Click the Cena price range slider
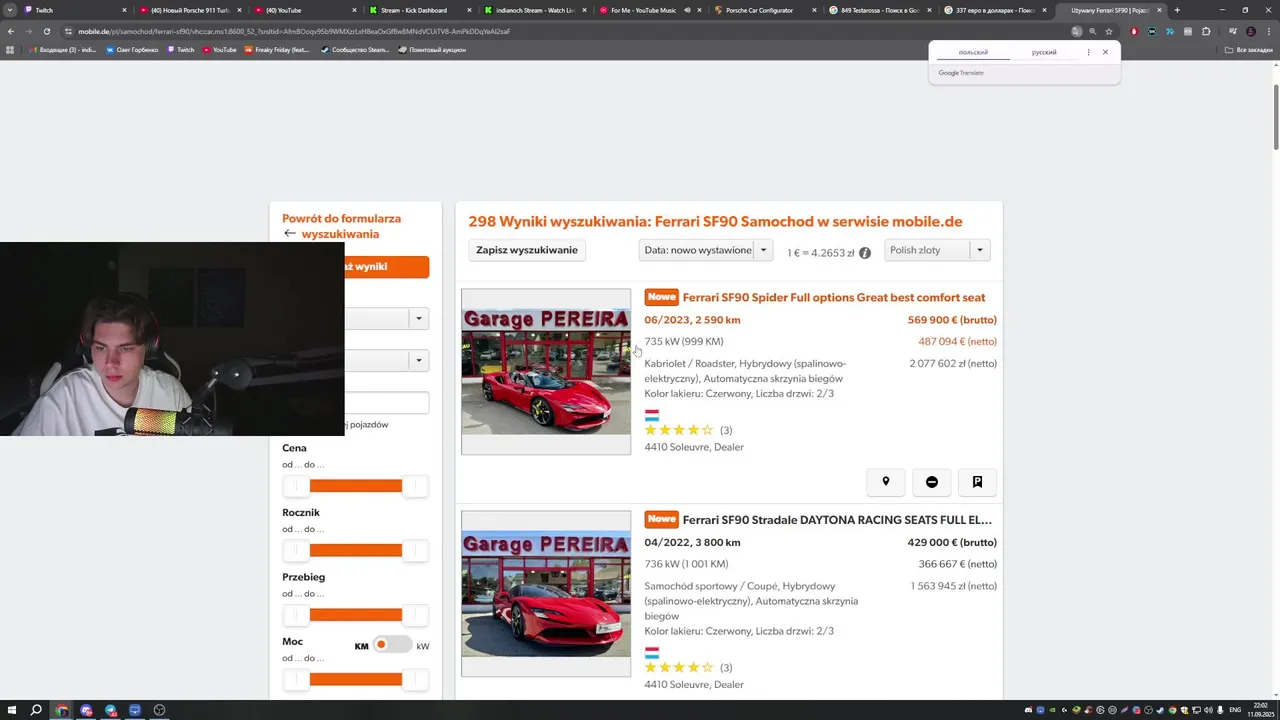 click(x=355, y=486)
